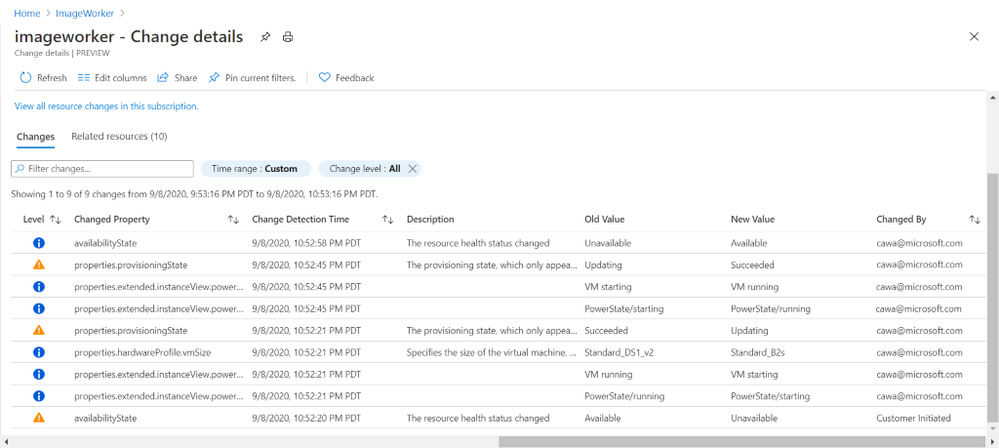
Task: Close the Change details blade
Action: coord(974,37)
